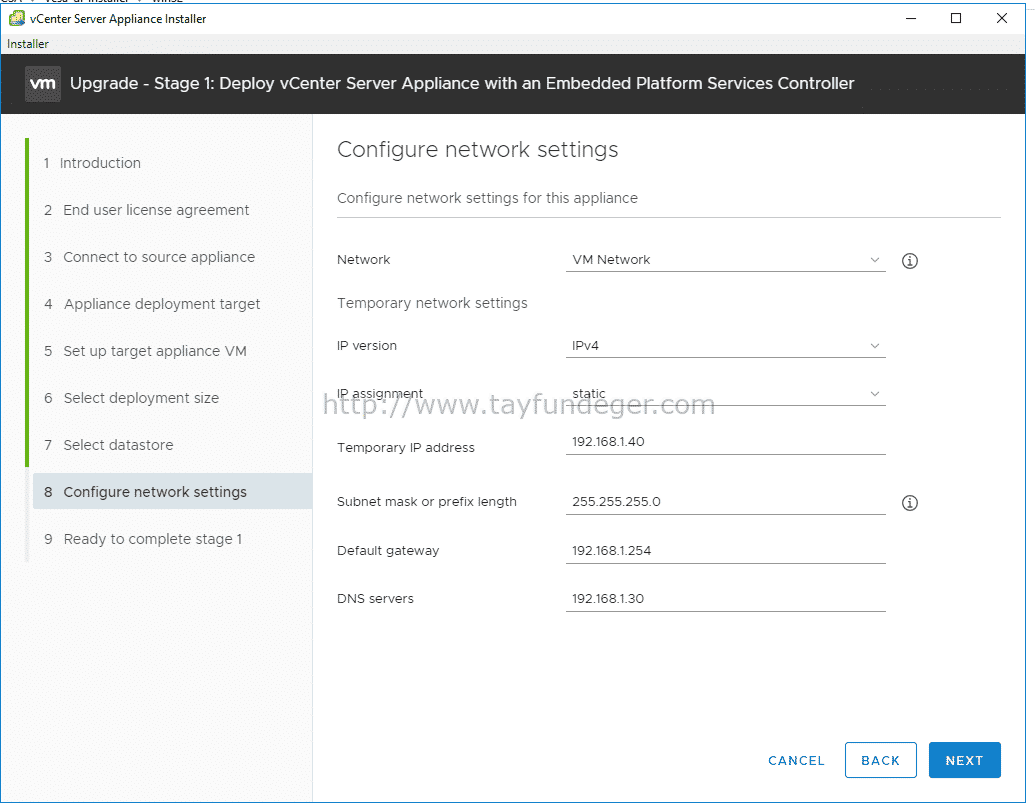Go to step 3 Connect to source appliance
Image resolution: width=1035 pixels, height=808 pixels.
(149, 257)
